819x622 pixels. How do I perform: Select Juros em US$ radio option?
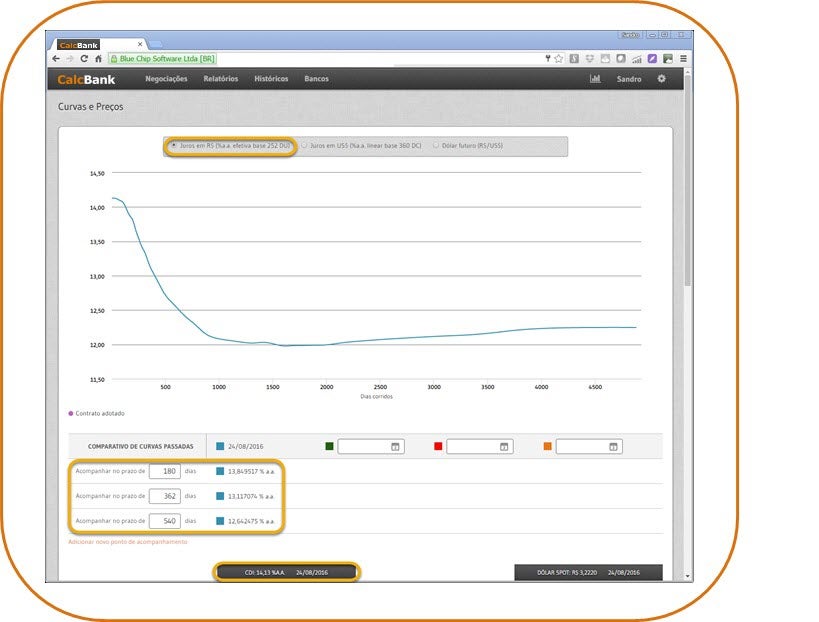pos(304,146)
